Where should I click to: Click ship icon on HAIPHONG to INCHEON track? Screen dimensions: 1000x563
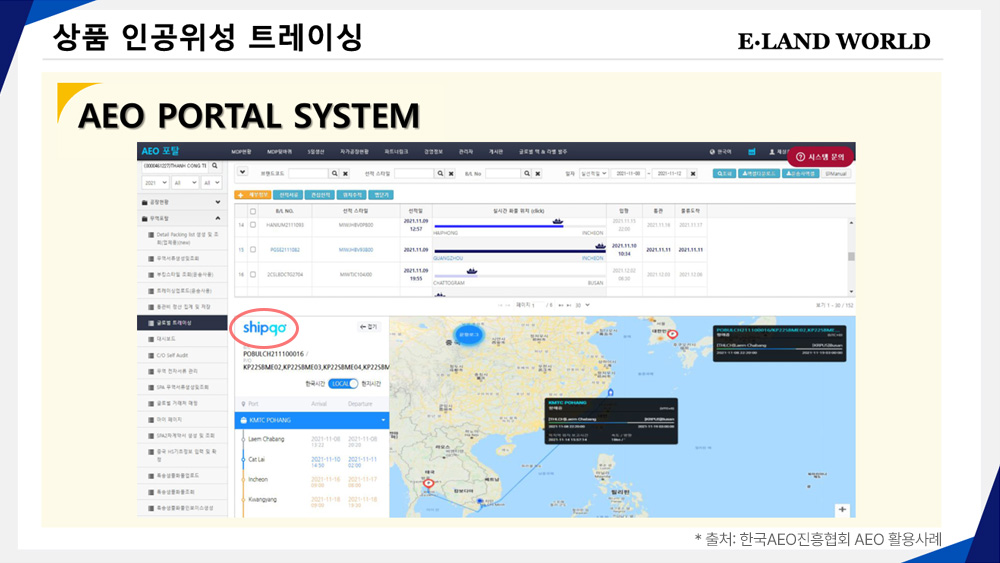coord(557,221)
